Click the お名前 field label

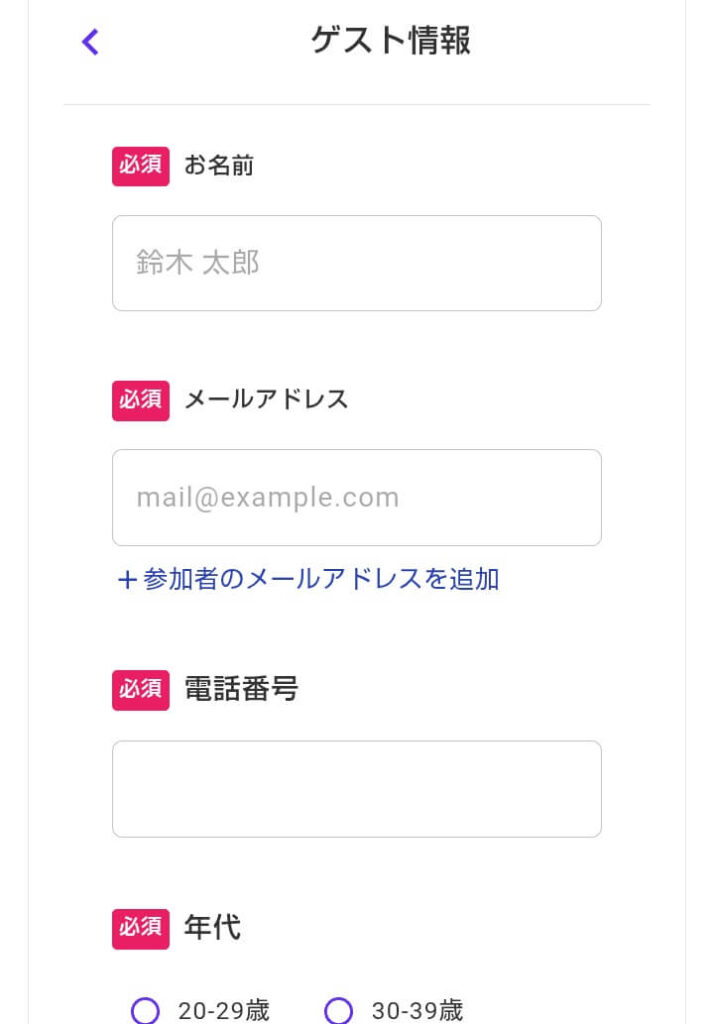[219, 166]
